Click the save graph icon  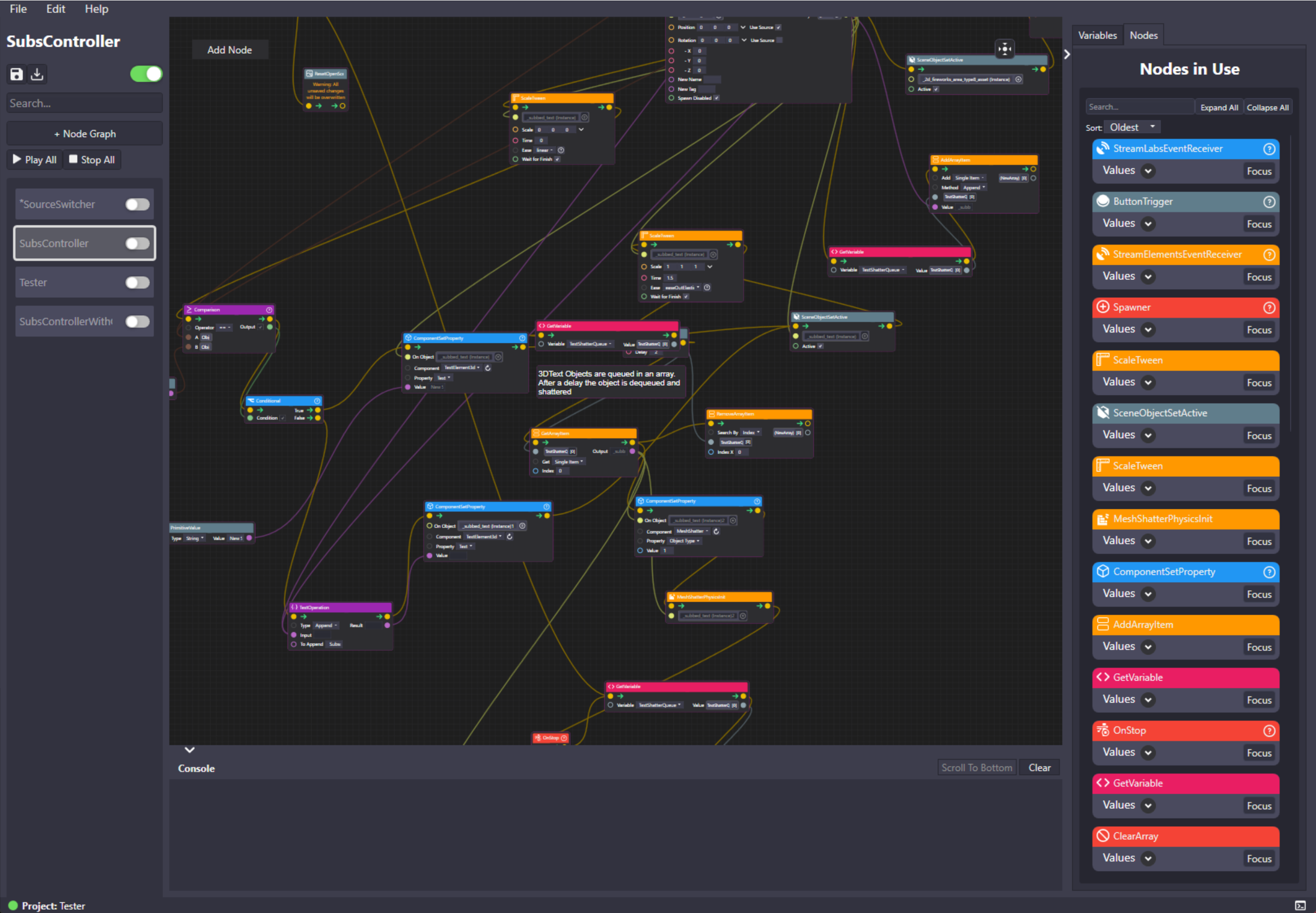click(17, 74)
